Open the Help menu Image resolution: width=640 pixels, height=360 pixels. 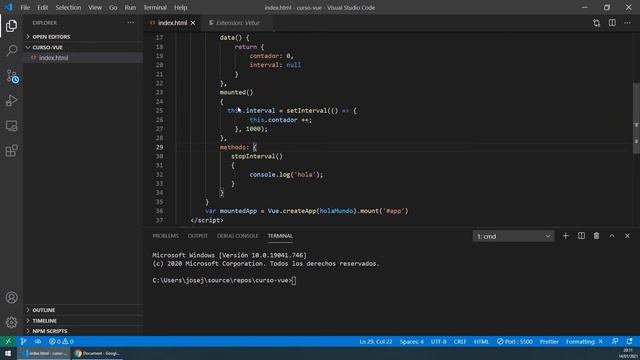coord(180,7)
